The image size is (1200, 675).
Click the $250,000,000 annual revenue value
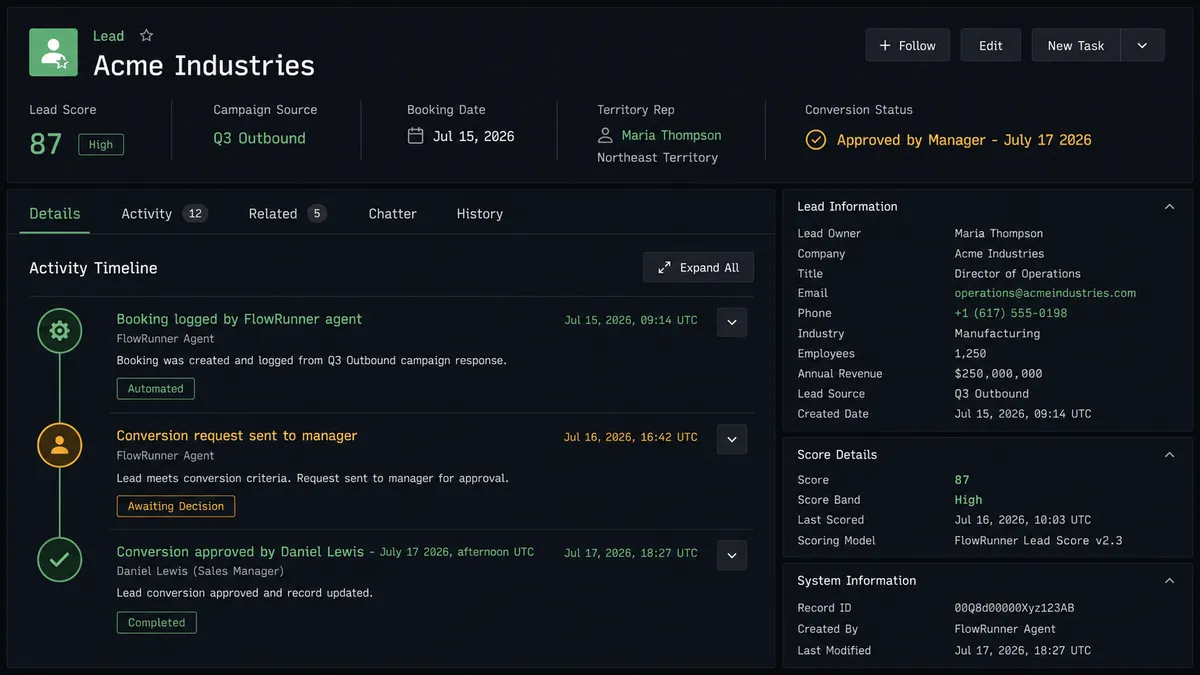(998, 373)
